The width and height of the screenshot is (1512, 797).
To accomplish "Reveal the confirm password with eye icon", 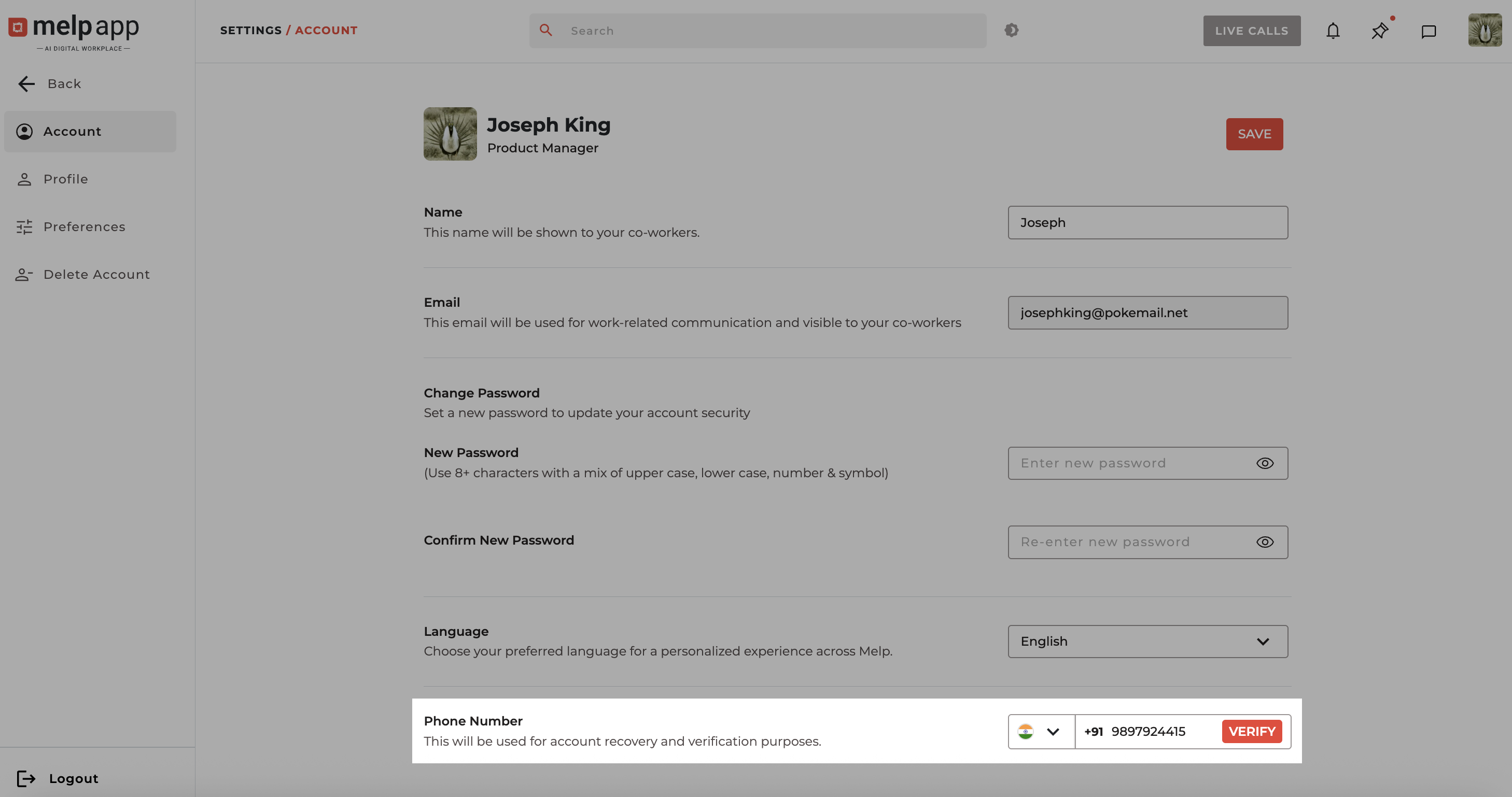I will click(x=1264, y=542).
